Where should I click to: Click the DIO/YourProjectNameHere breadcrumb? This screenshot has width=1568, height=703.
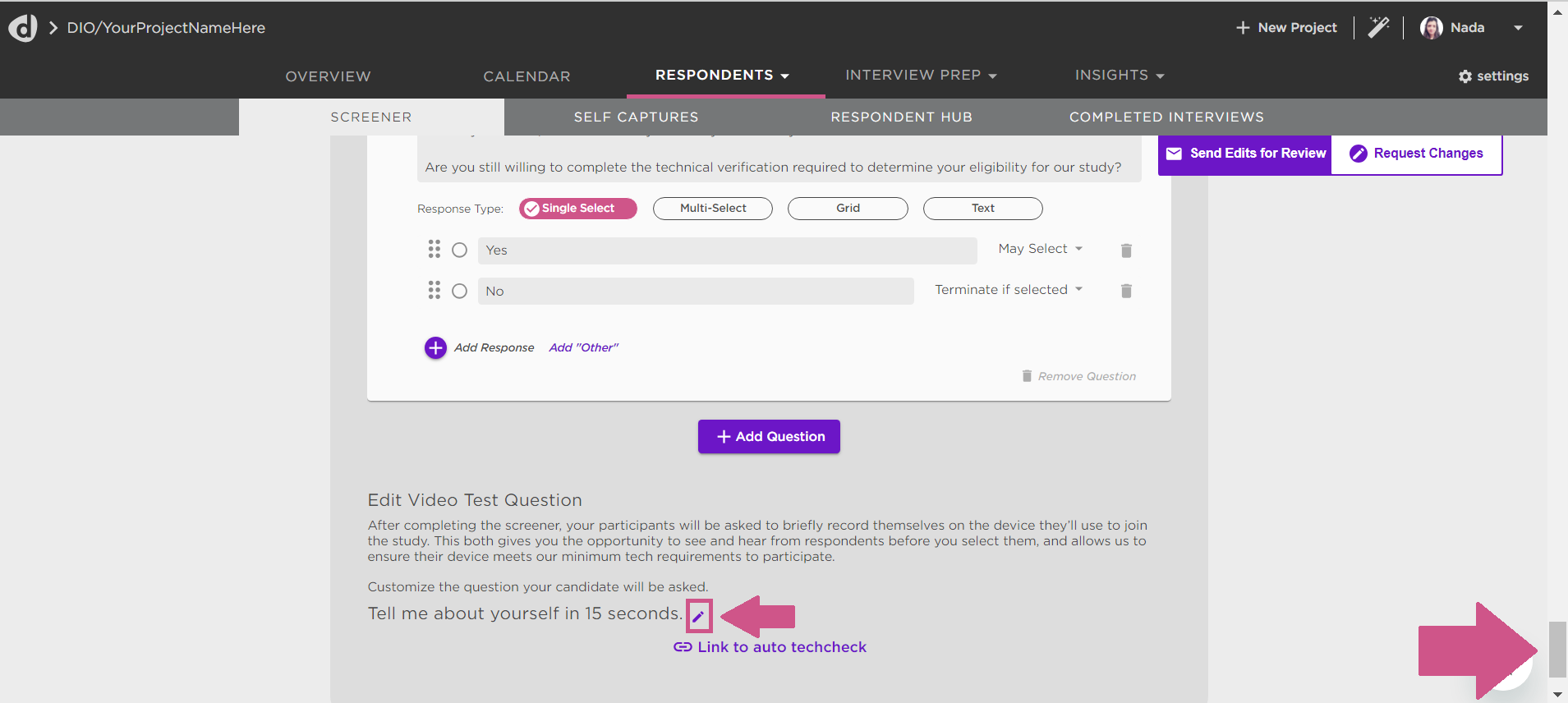(166, 28)
